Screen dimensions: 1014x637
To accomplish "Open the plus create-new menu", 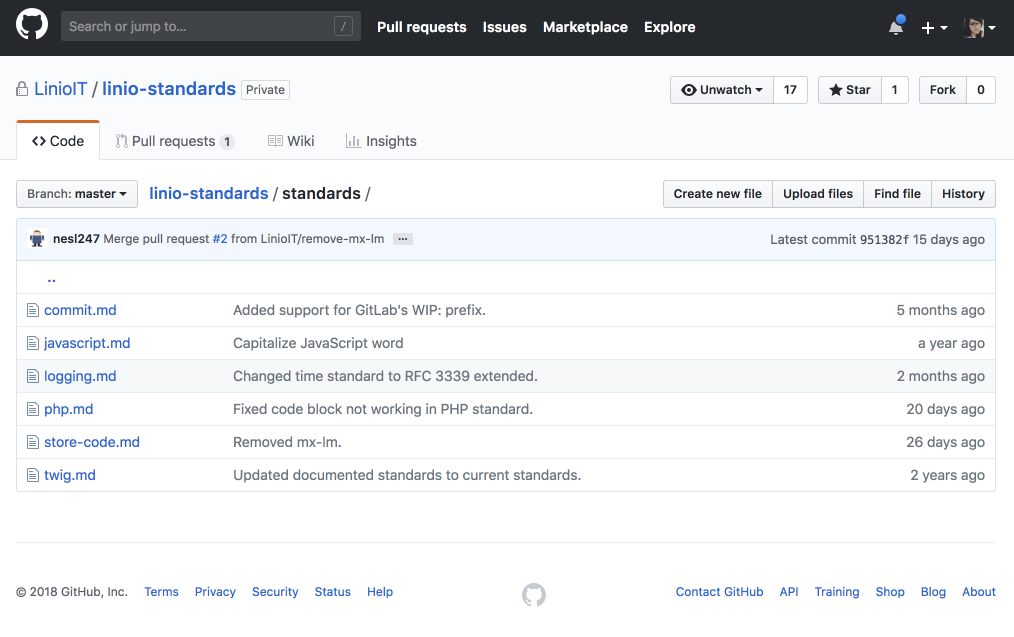I will pyautogui.click(x=934, y=28).
